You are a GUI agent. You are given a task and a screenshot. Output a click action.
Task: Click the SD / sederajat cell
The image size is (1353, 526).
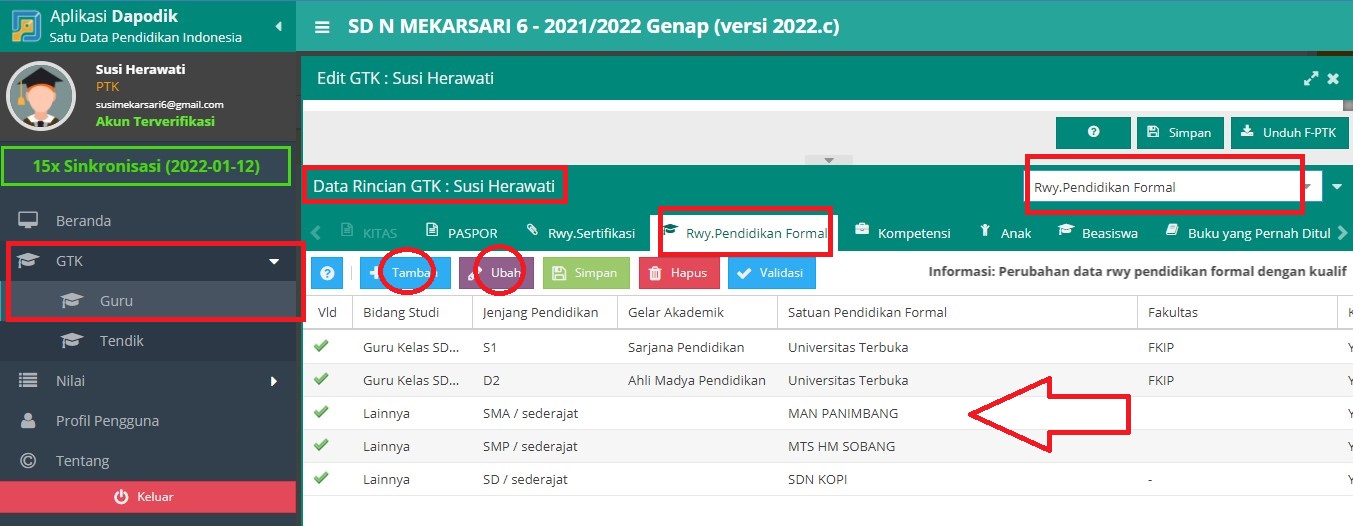coord(544,479)
